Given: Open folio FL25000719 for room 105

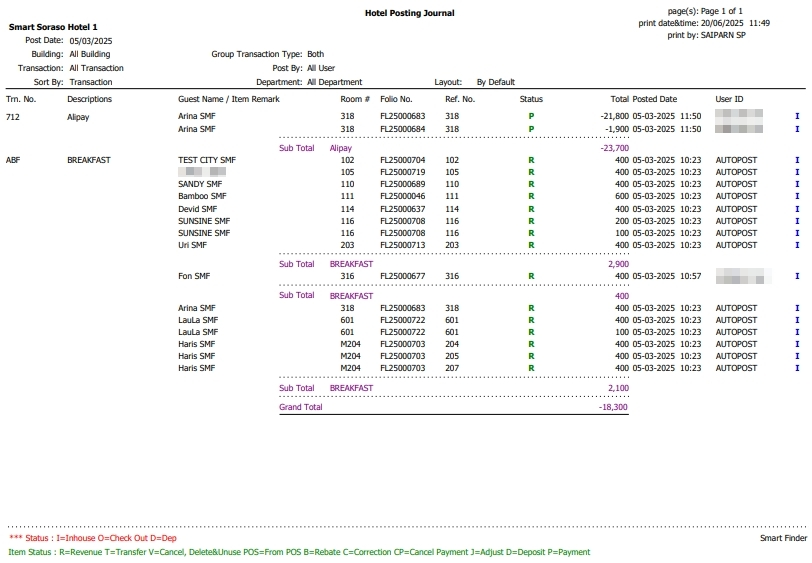Looking at the screenshot, I should point(402,172).
